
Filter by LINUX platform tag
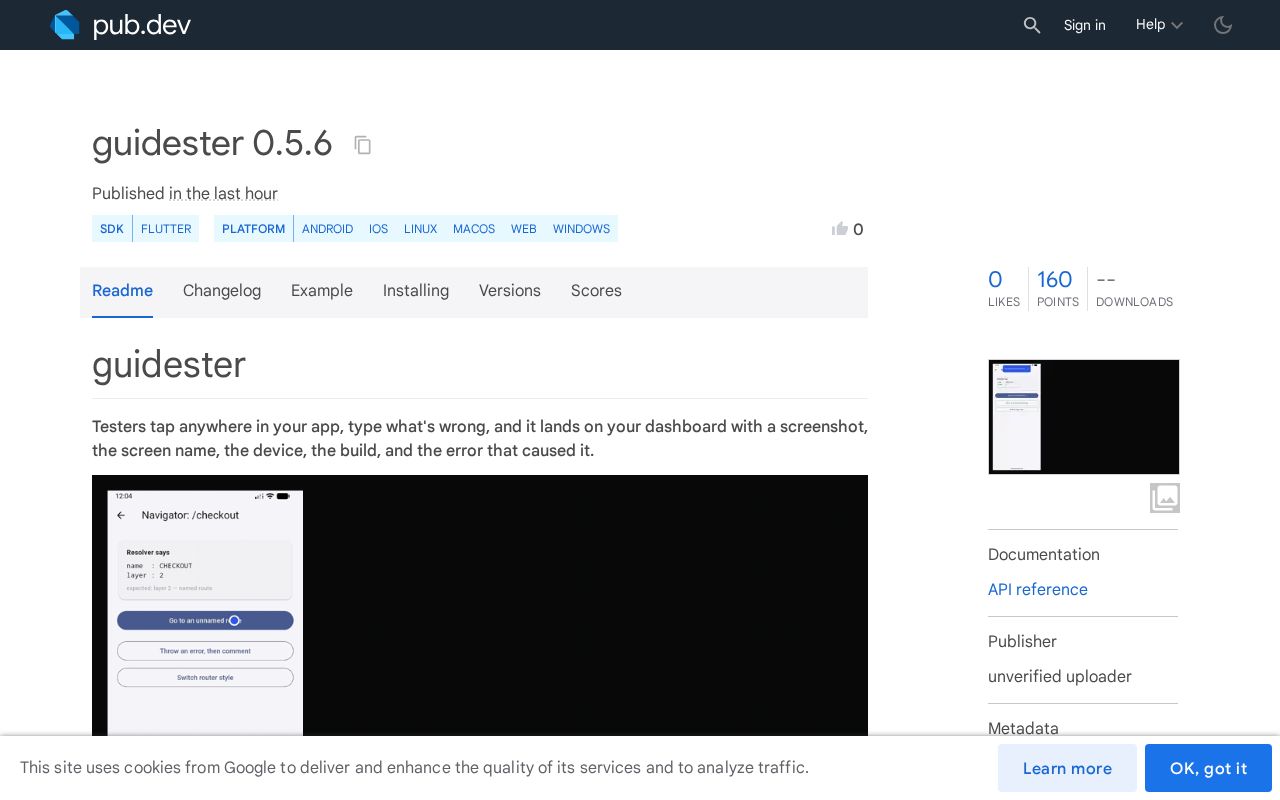[x=420, y=229]
